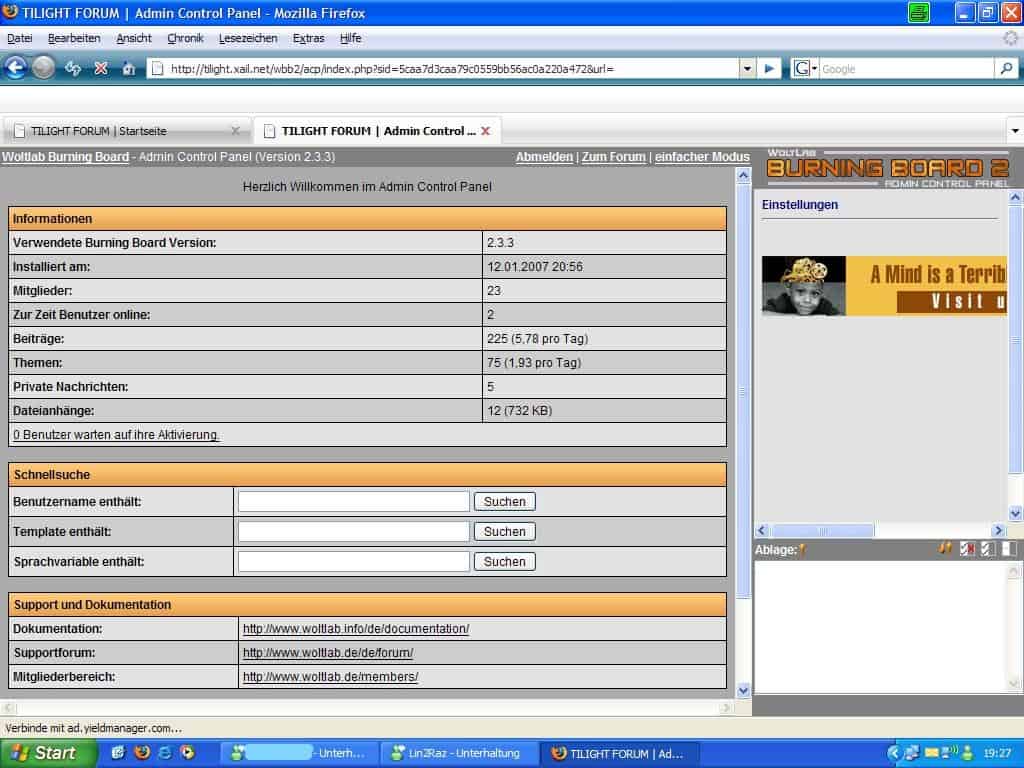This screenshot has width=1024, height=768.
Task: Click the side panel horizontal scrollbar thumb
Action: point(823,530)
